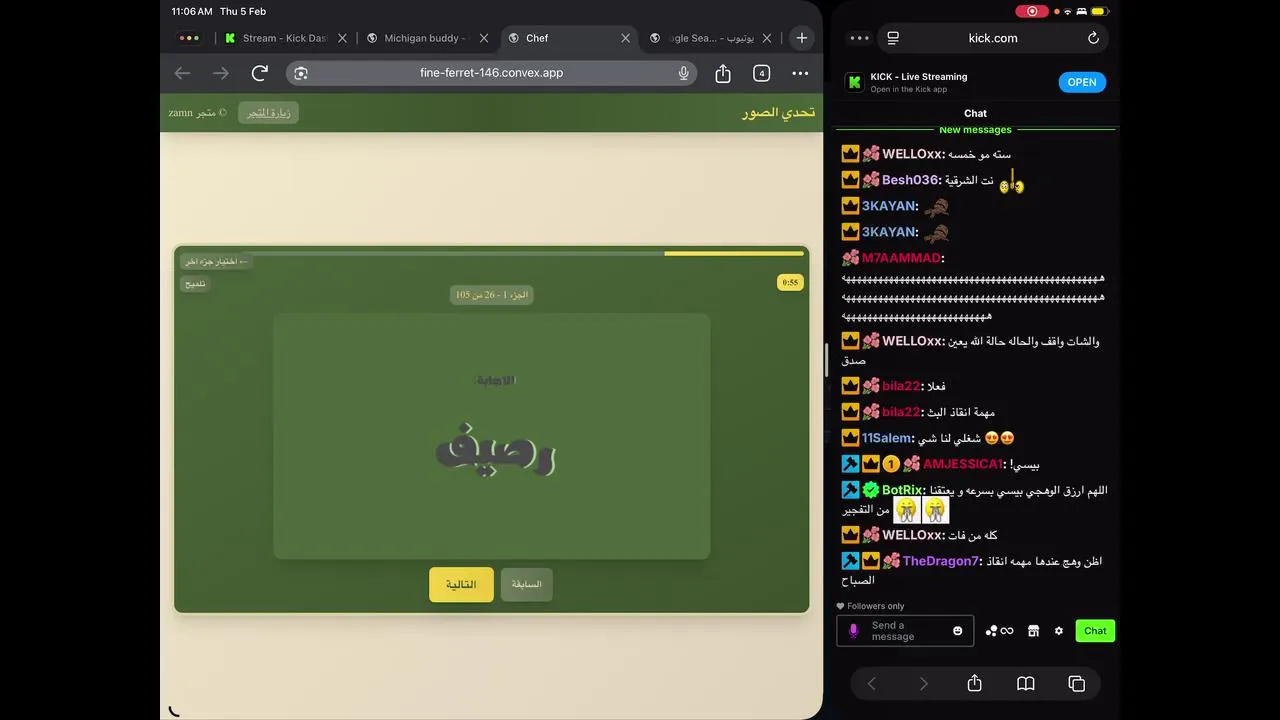
Task: Click the السابقة previous button
Action: pyautogui.click(x=527, y=585)
